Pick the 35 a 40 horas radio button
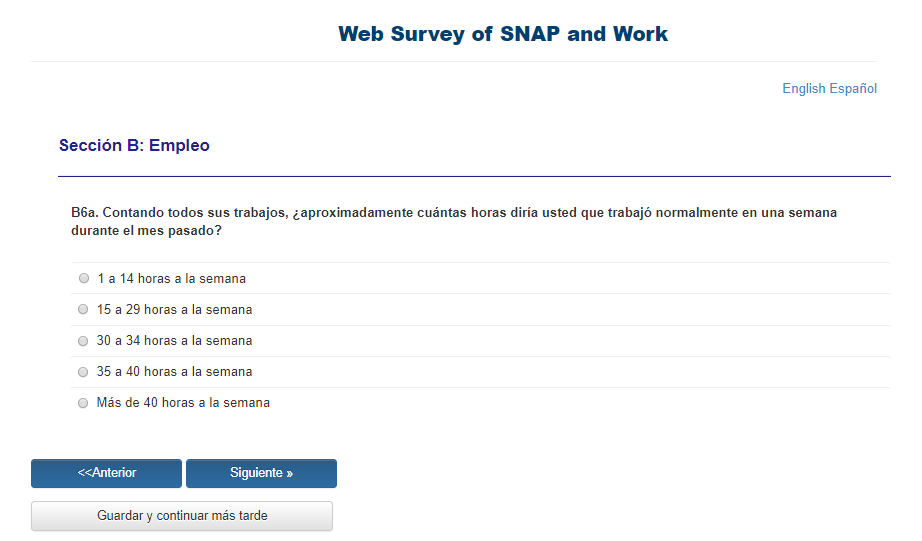 click(84, 372)
